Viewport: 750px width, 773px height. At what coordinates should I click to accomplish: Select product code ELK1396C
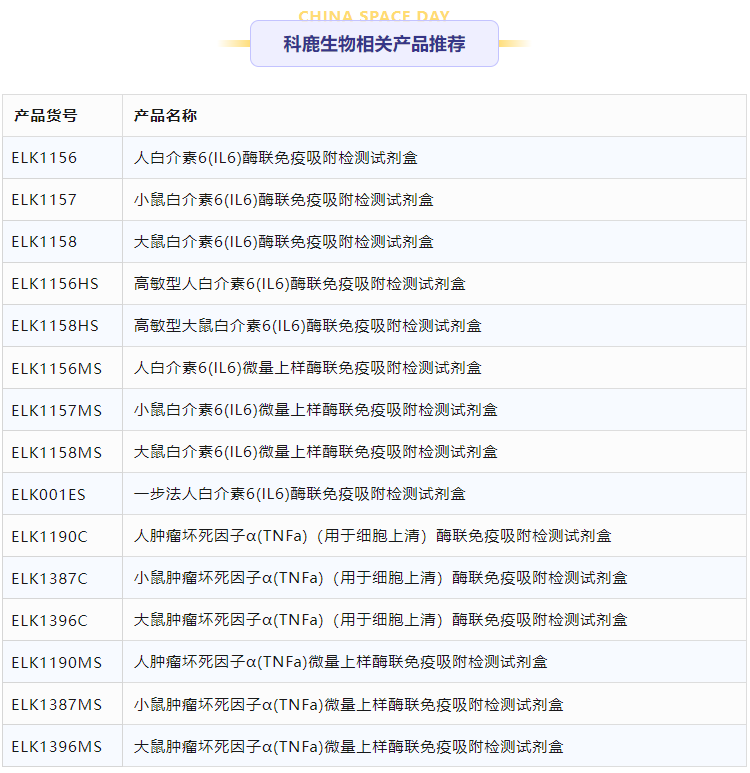pos(50,620)
